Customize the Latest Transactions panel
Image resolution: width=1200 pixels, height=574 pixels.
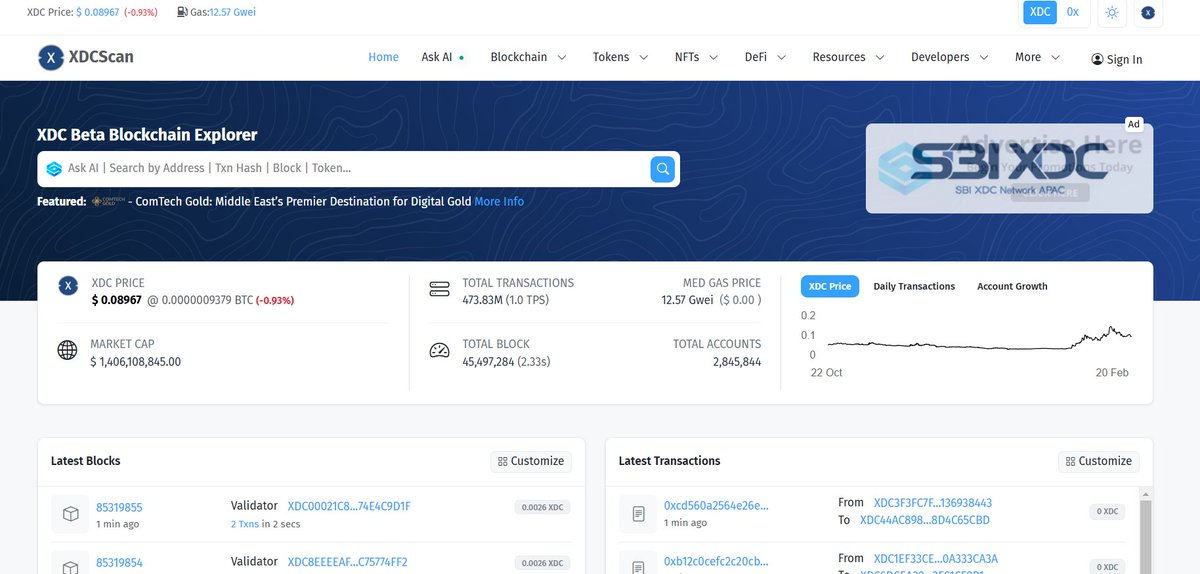coord(1099,461)
